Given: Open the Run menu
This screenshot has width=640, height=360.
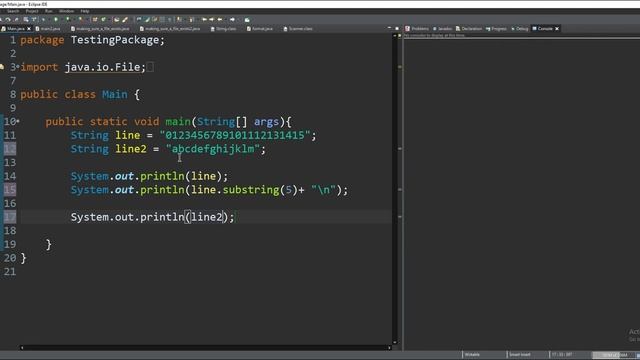Looking at the screenshot, I should [x=49, y=11].
